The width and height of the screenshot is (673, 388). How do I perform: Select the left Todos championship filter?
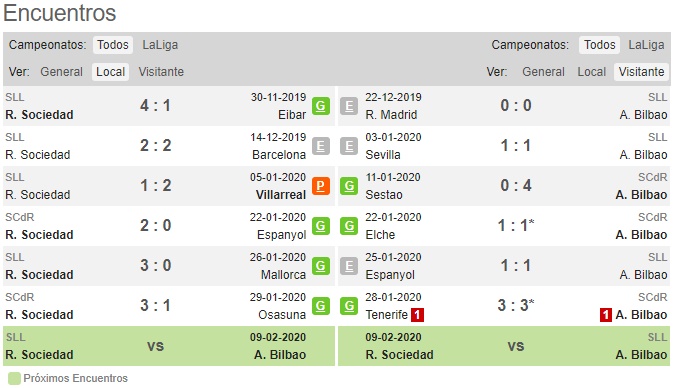[x=113, y=45]
